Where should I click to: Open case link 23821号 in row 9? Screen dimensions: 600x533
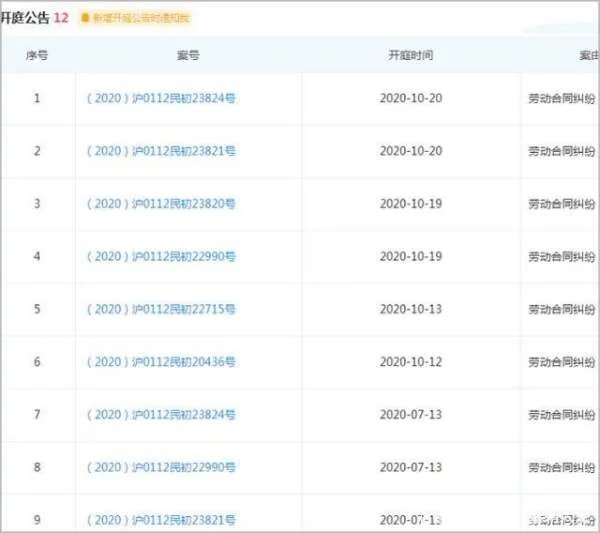(161, 520)
